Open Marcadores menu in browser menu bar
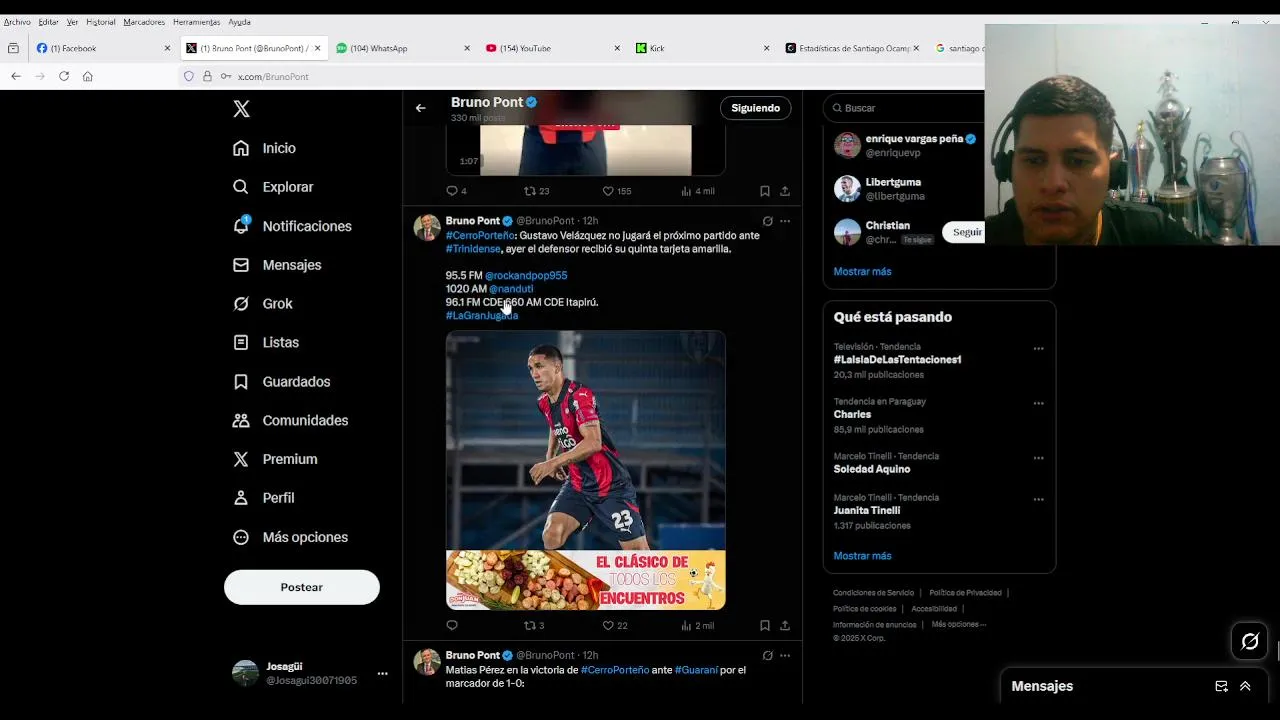 [x=145, y=22]
